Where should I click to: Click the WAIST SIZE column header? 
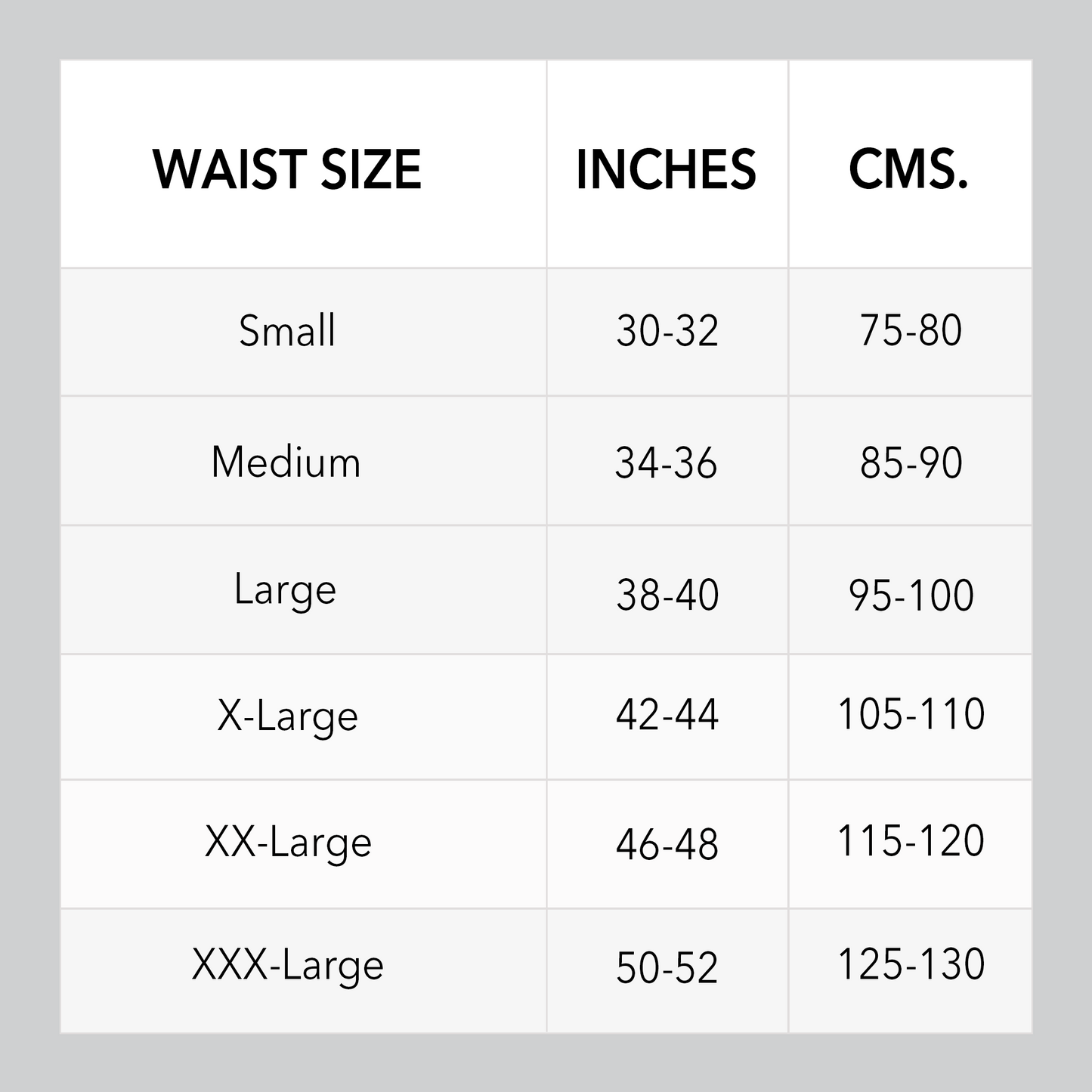(x=287, y=169)
